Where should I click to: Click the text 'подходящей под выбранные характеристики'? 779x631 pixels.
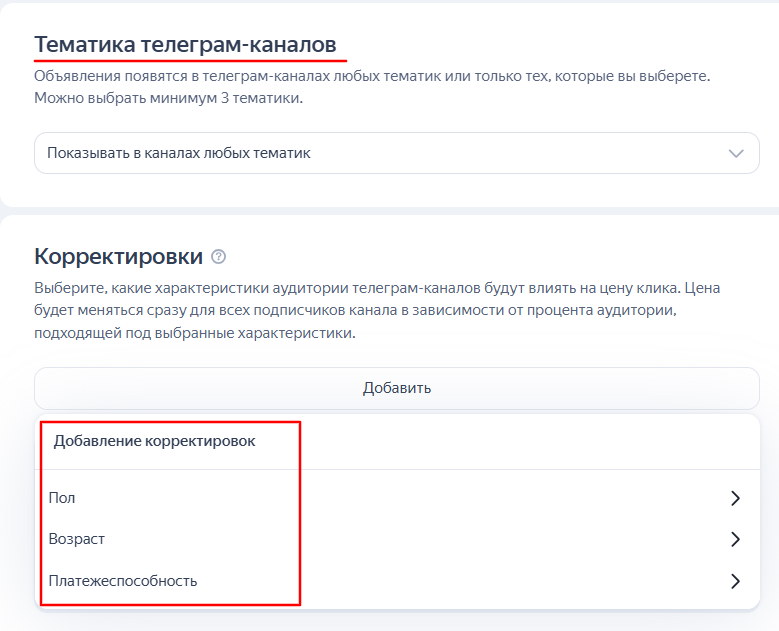195,332
